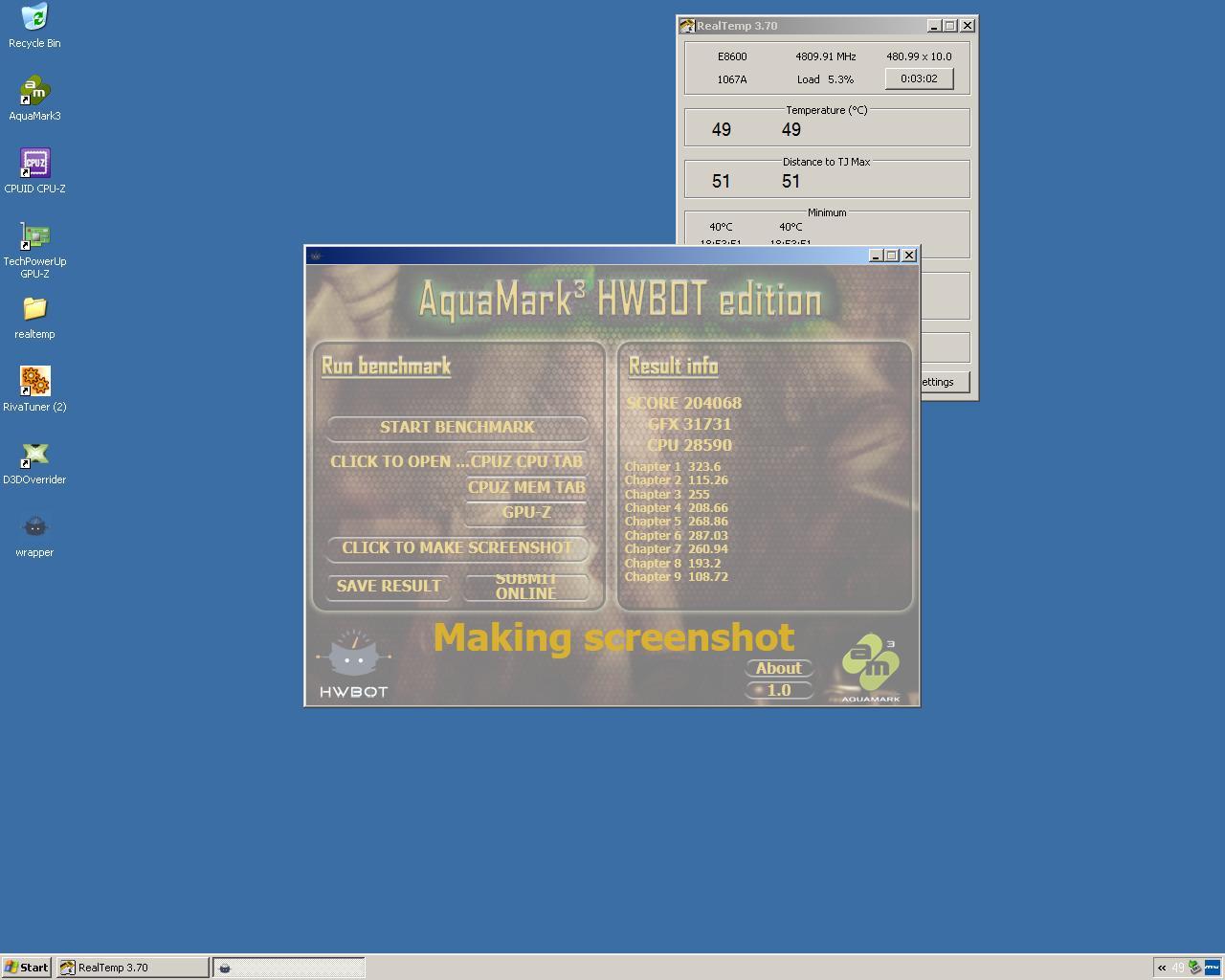Click the Result info heading
Screen dimensions: 1225x980
(673, 366)
